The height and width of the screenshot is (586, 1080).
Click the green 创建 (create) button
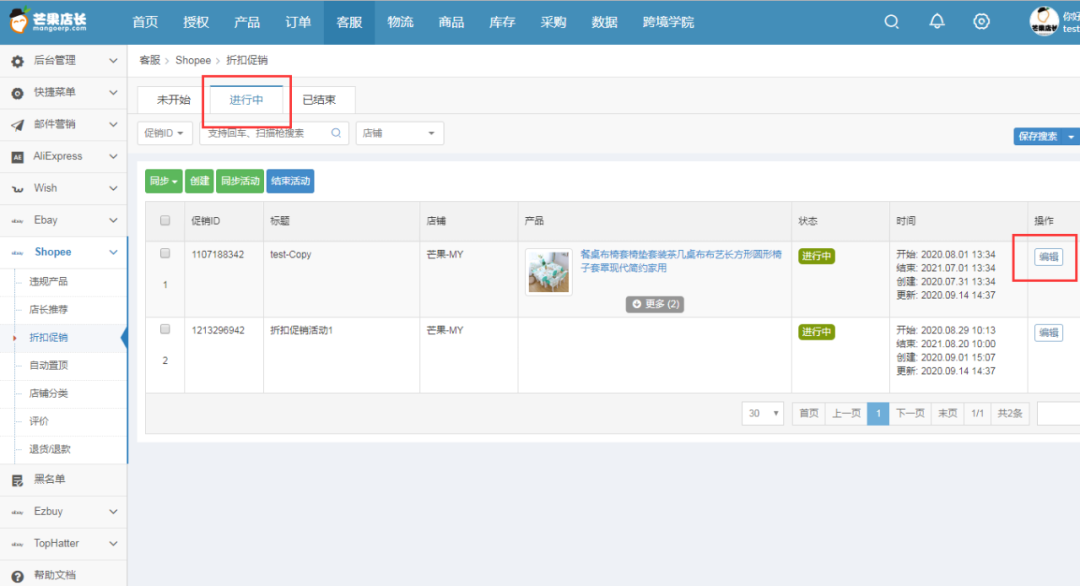[199, 182]
